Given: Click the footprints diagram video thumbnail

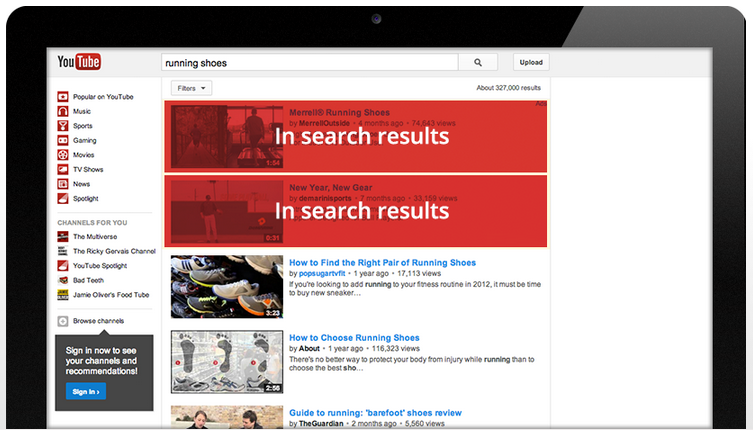Looking at the screenshot, I should coord(227,362).
